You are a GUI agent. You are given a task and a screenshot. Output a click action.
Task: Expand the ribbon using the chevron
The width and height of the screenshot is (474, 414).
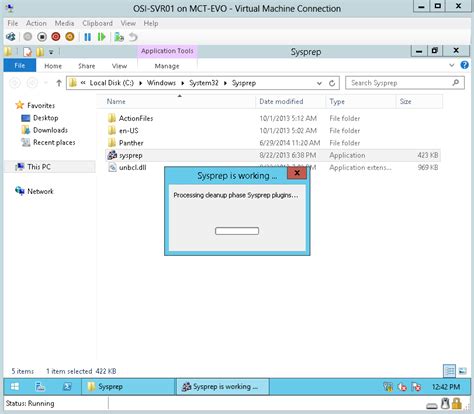452,65
